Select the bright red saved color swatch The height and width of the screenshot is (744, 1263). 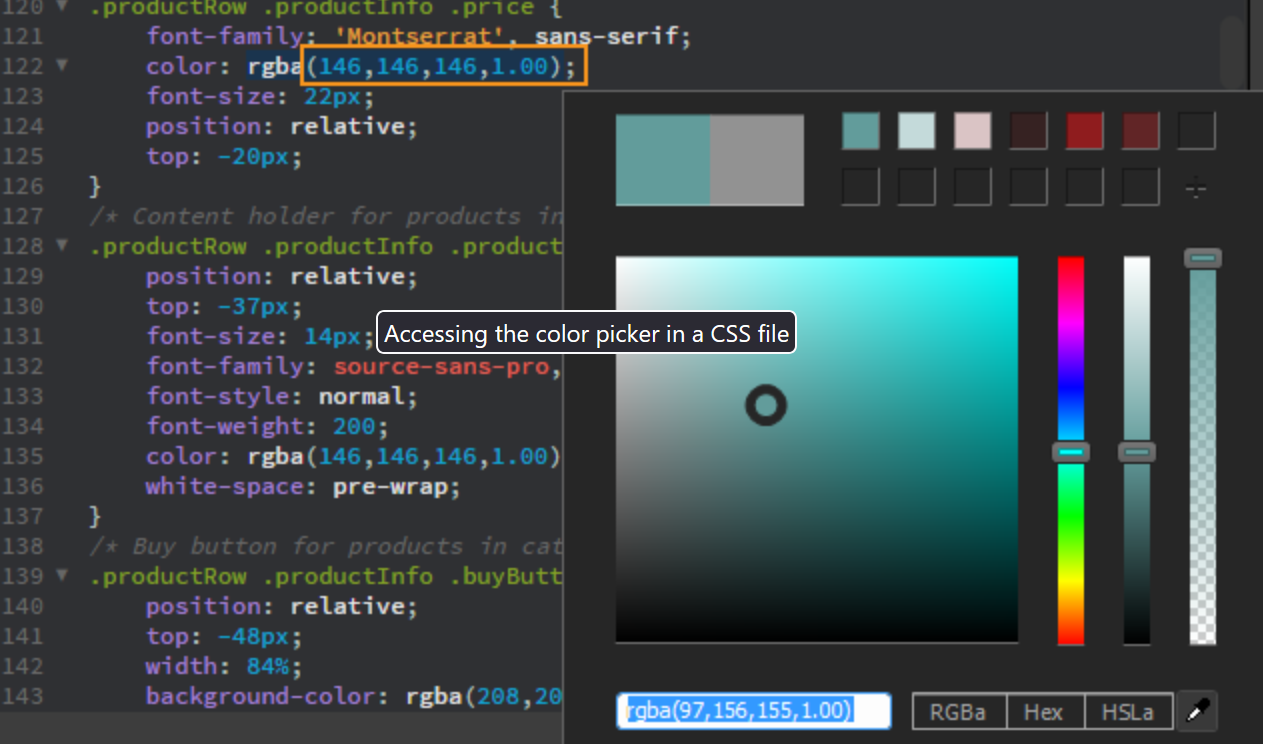1085,131
